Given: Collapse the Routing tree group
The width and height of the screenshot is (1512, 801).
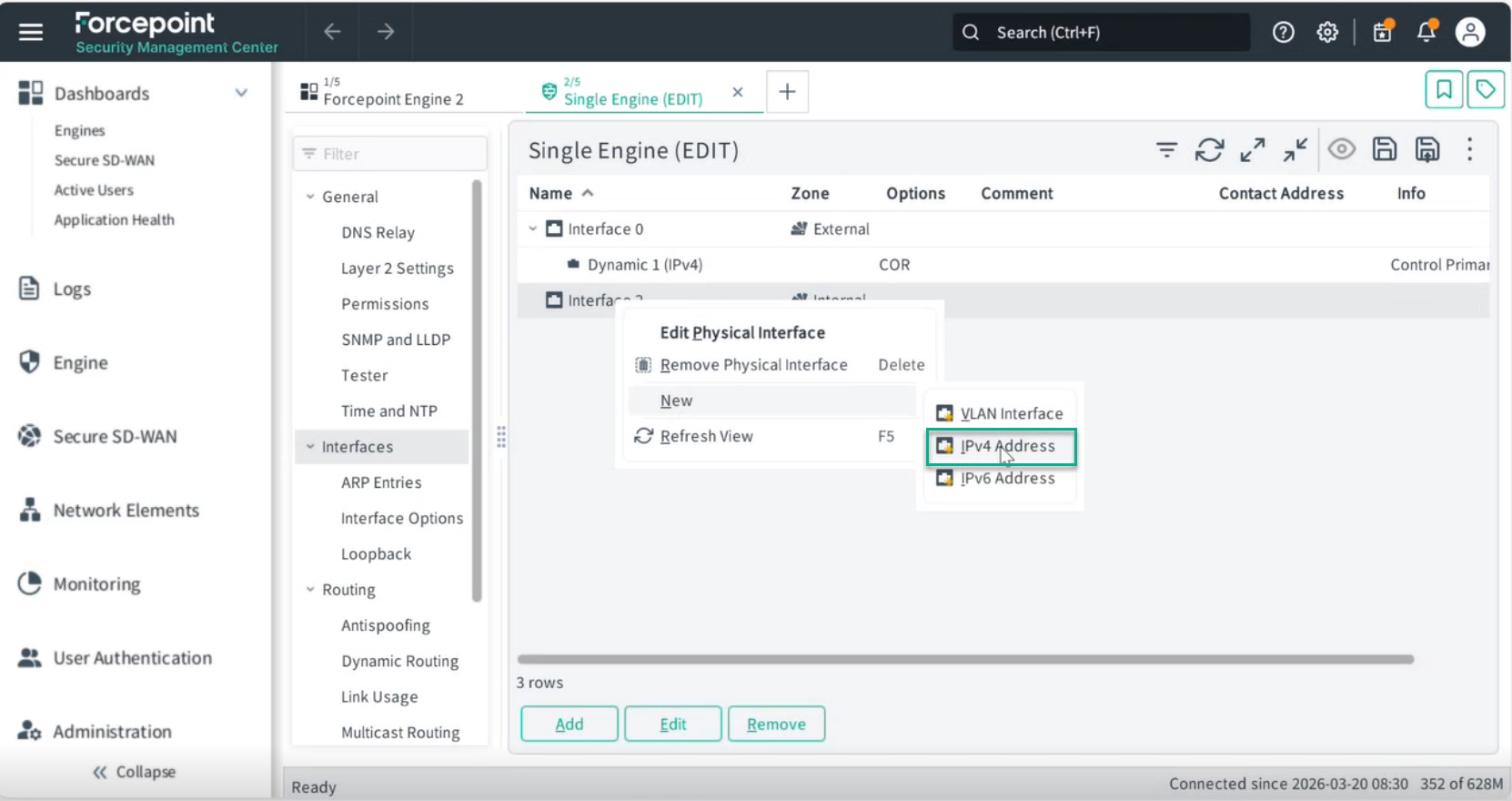Looking at the screenshot, I should pos(310,590).
